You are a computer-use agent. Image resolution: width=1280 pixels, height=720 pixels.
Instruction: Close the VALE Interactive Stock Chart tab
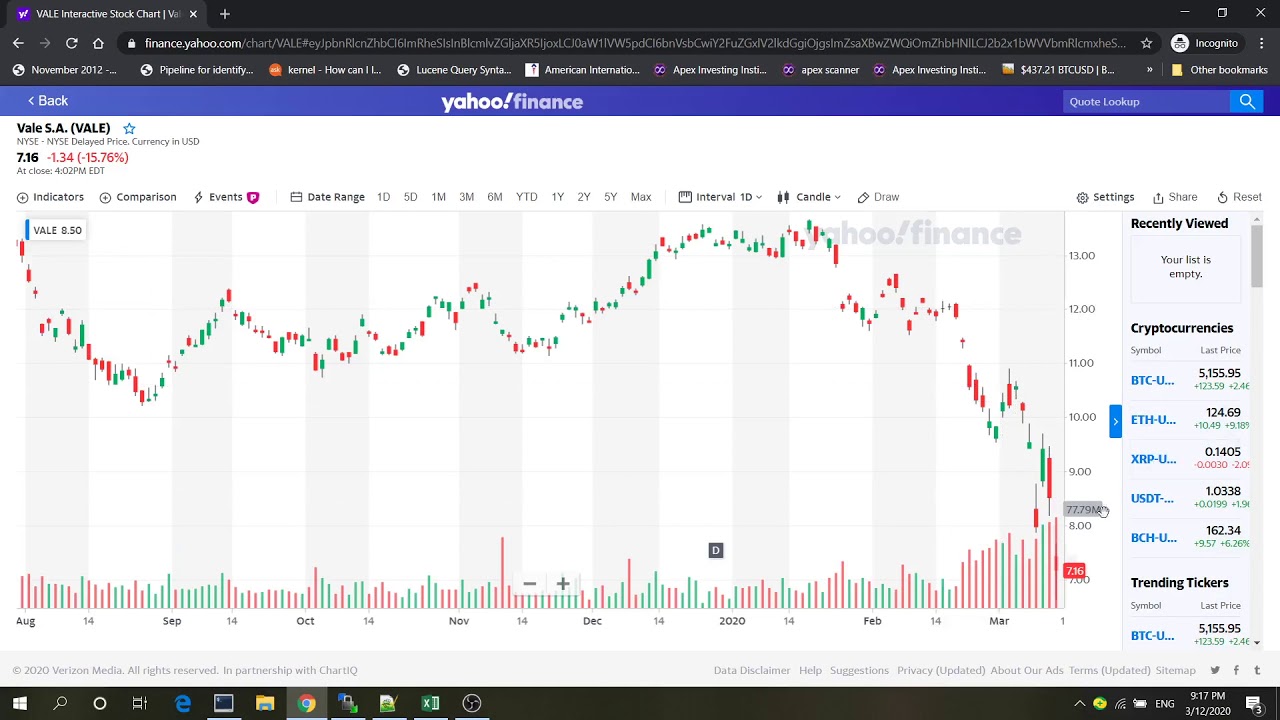(193, 14)
